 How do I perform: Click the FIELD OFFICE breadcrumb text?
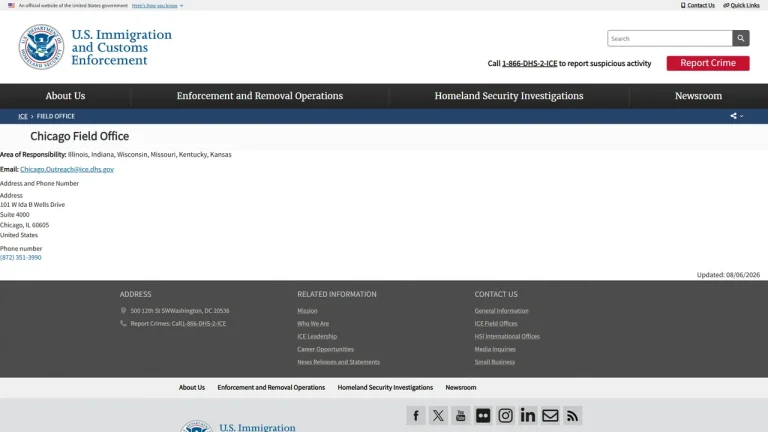tap(56, 116)
